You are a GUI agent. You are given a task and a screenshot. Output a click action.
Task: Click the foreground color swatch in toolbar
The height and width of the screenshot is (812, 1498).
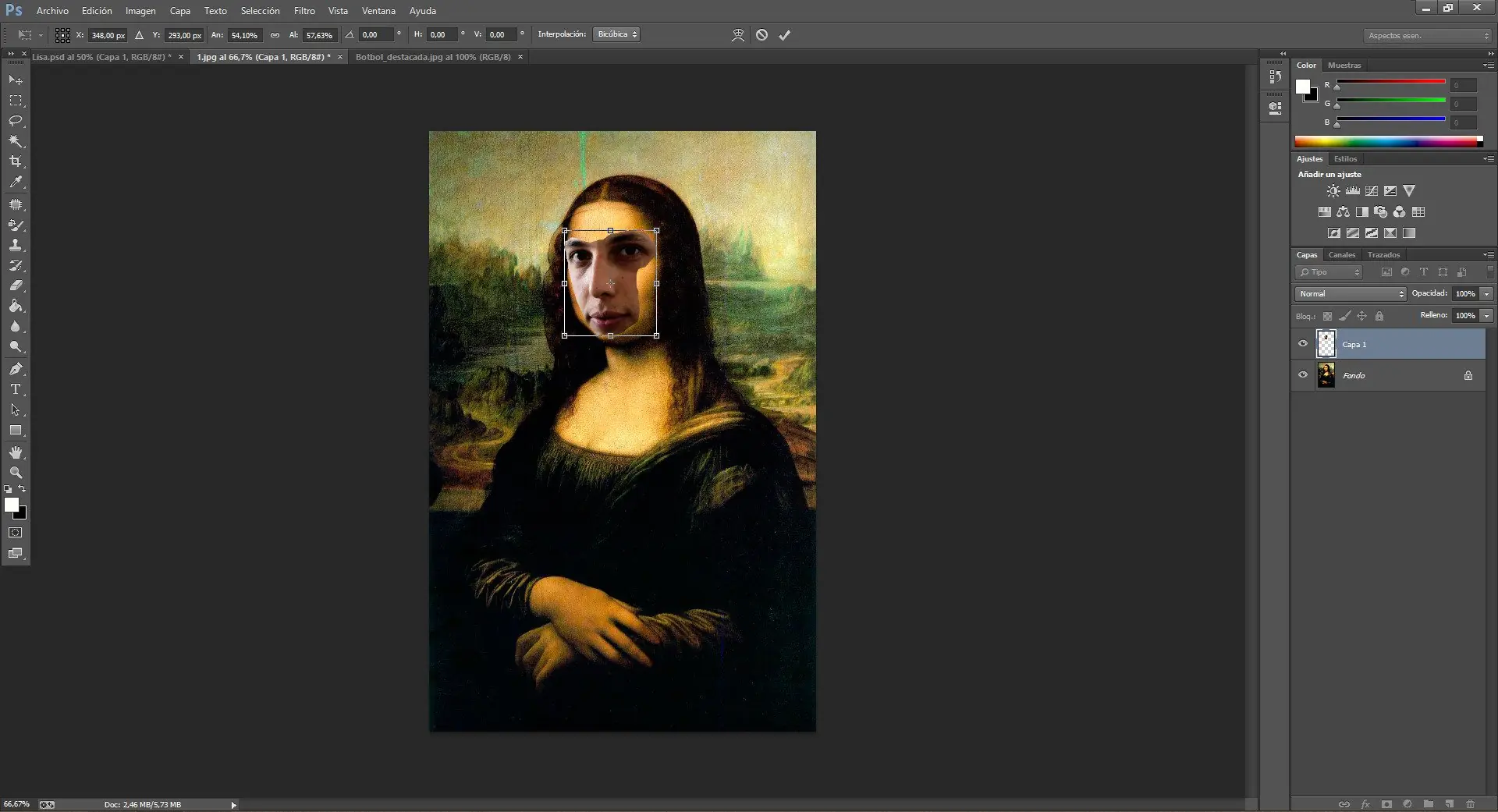(x=12, y=505)
